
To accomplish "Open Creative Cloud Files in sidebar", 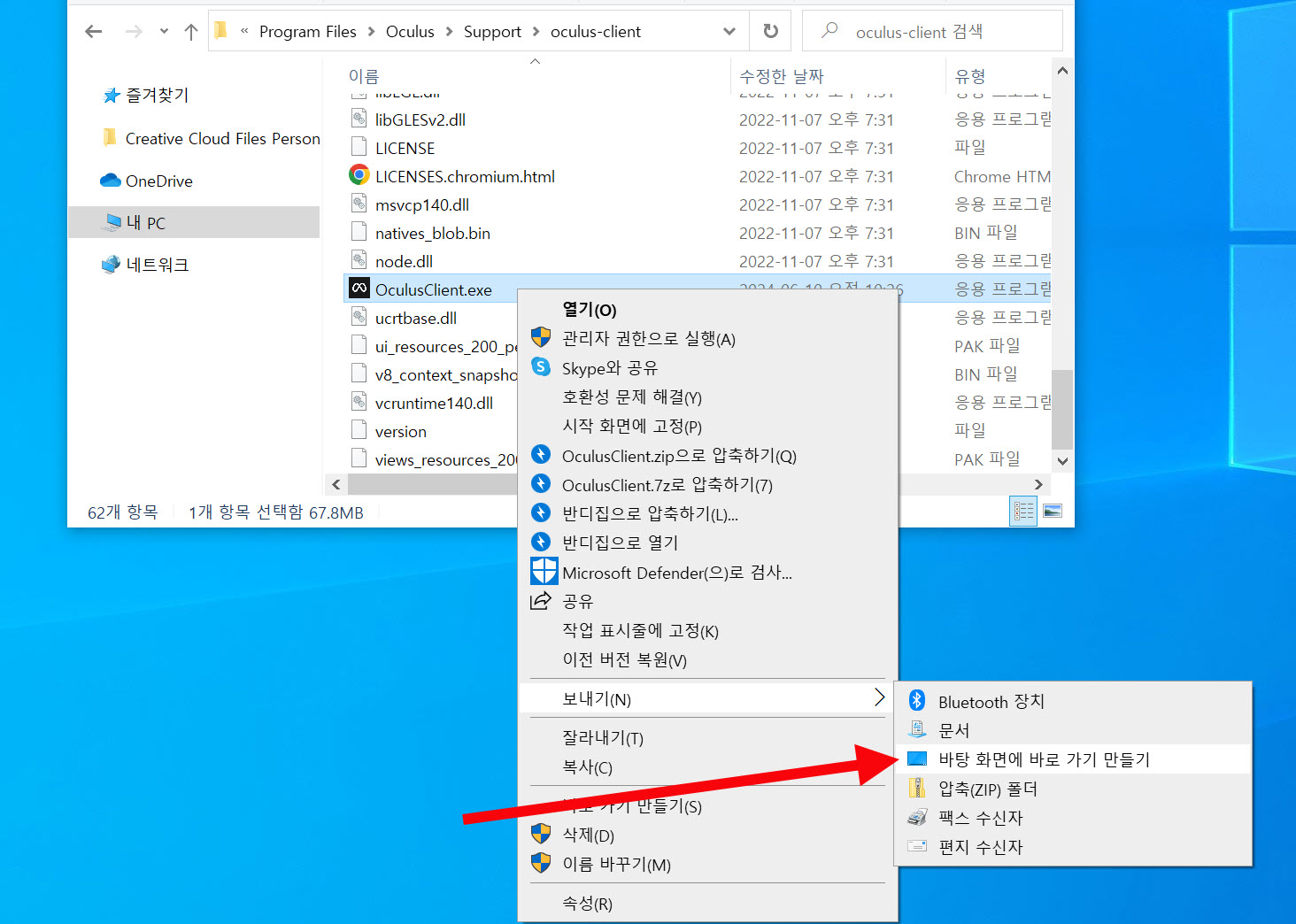I will tap(211, 138).
